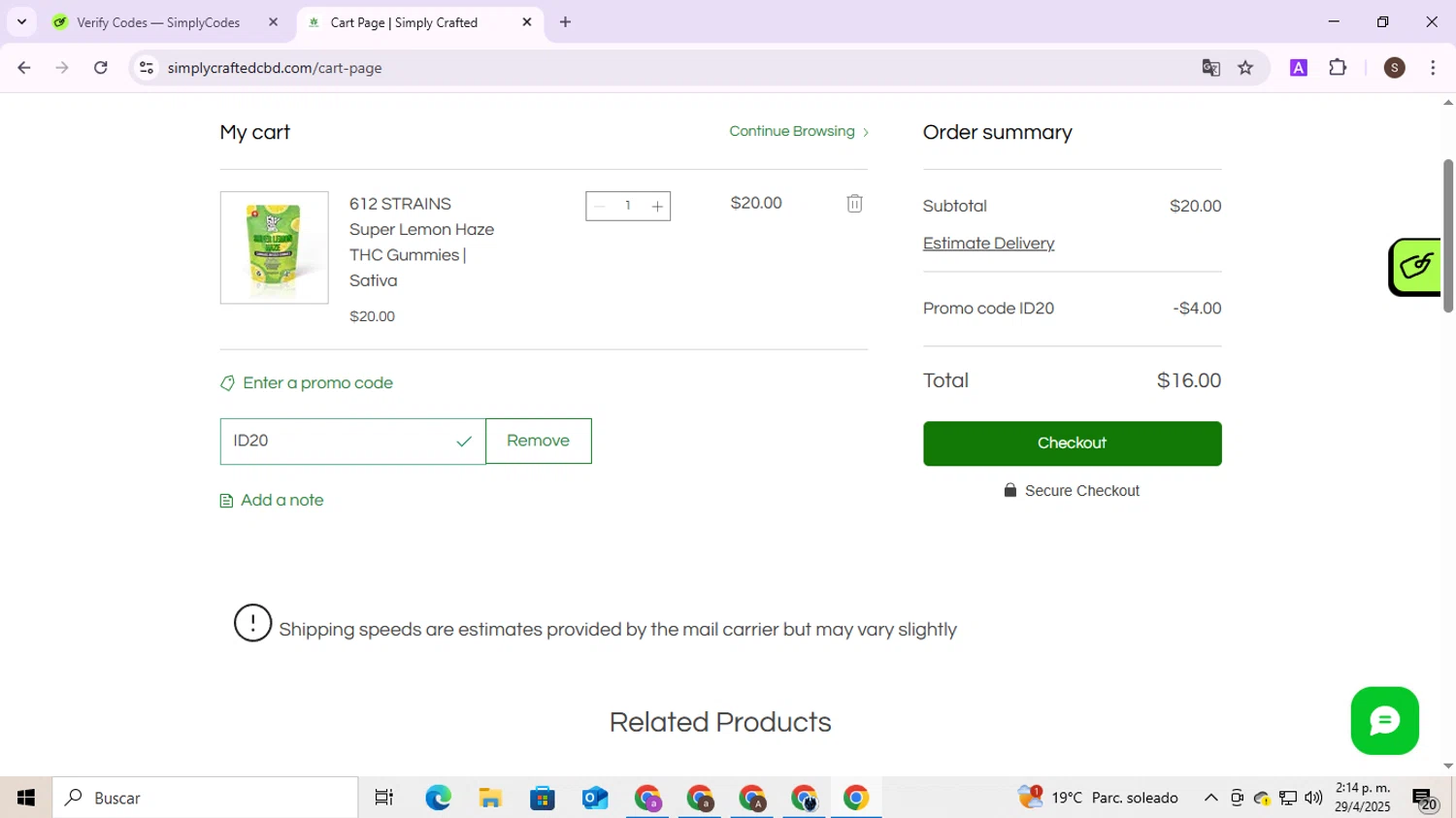
Task: Click the taskbar Buscar search box
Action: click(x=206, y=798)
